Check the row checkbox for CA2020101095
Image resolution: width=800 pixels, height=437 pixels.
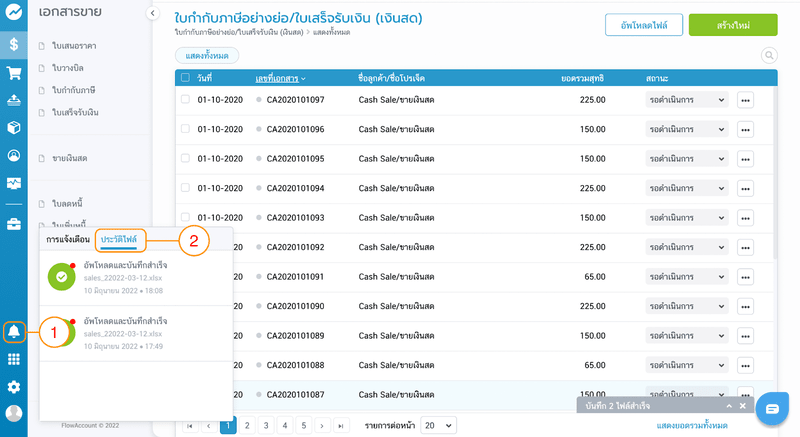tap(185, 158)
